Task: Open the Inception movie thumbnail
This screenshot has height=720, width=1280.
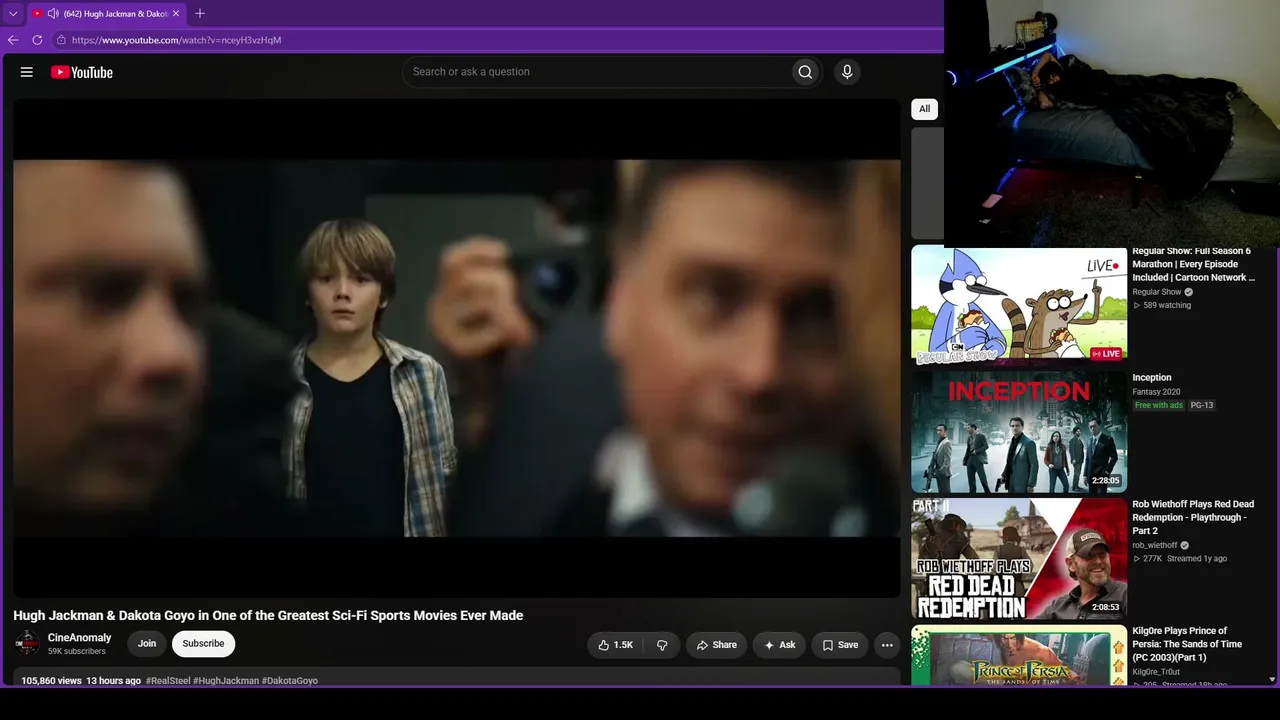Action: [x=1019, y=432]
